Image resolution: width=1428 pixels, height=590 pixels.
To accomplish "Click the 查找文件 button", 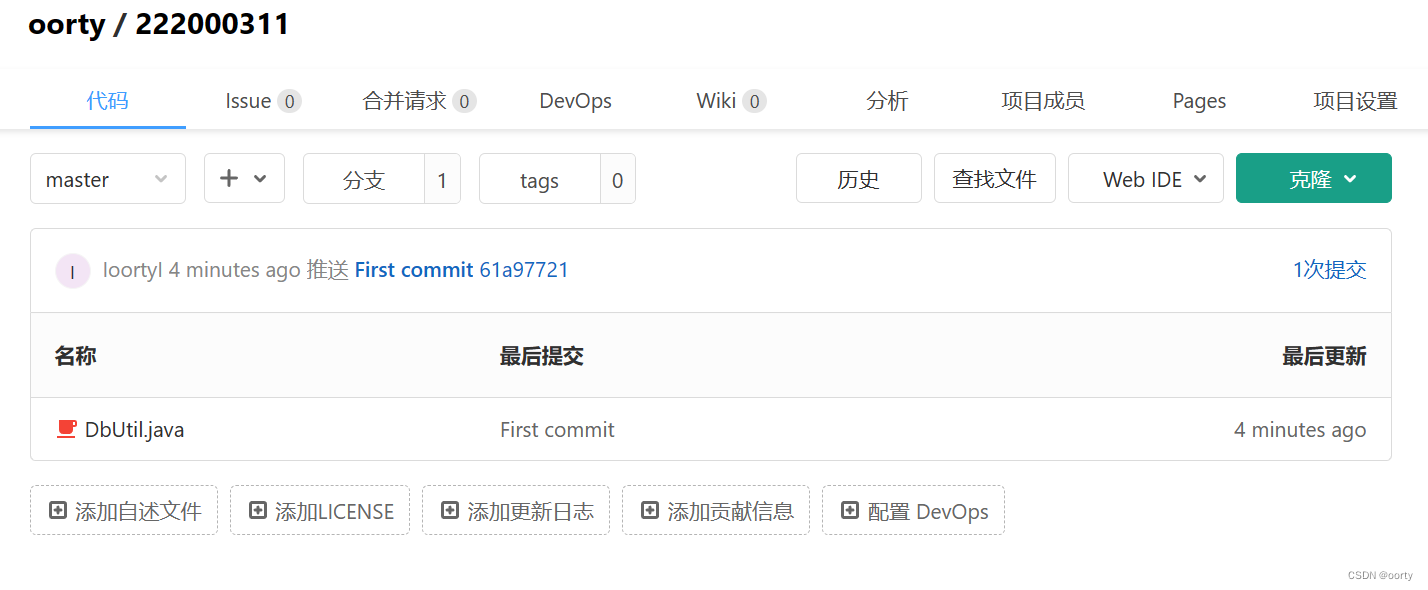I will coord(994,179).
